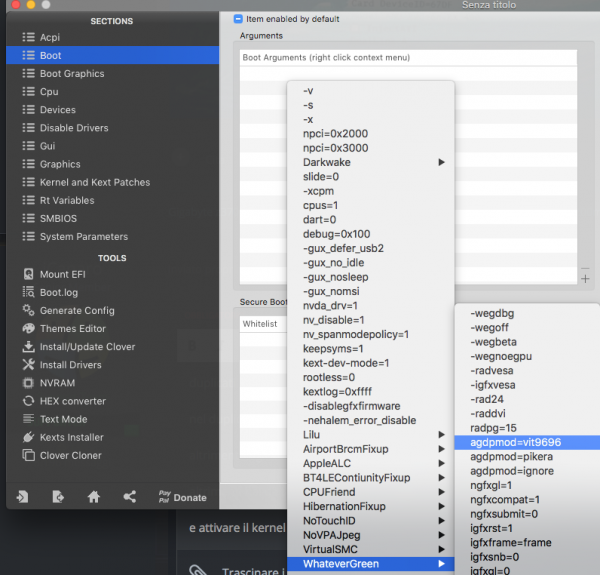This screenshot has width=600, height=575.
Task: Click the list icon beside Rt Variables
Action: click(28, 200)
